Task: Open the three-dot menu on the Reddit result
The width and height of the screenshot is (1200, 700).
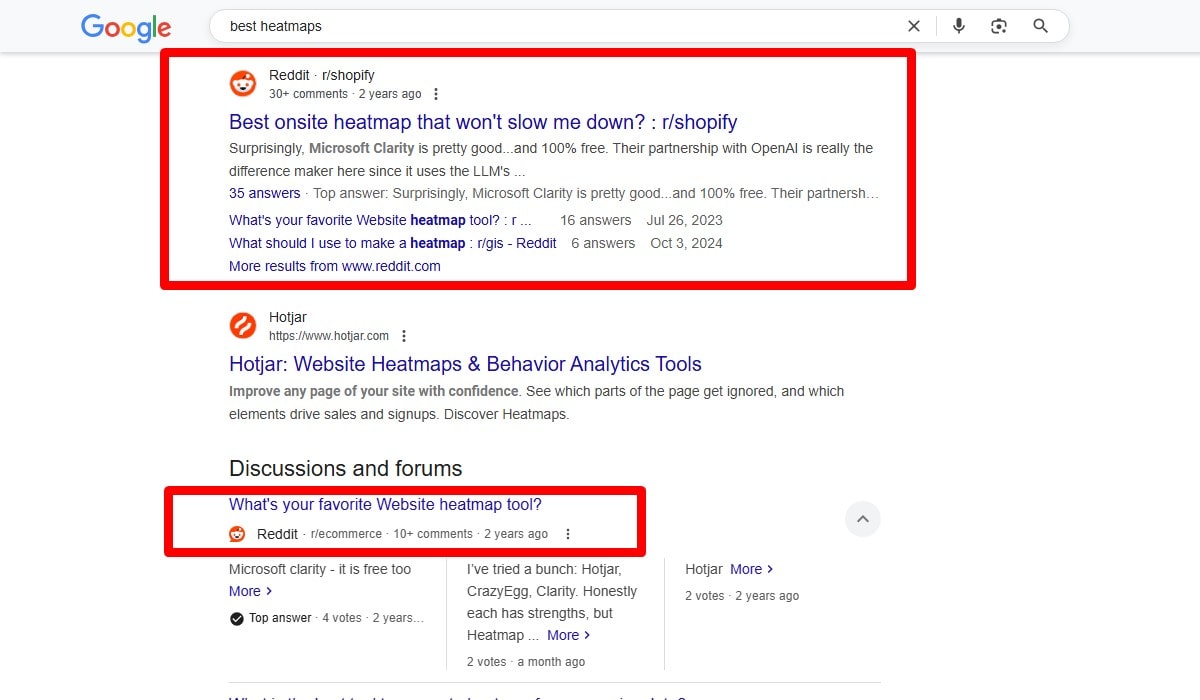Action: click(436, 93)
